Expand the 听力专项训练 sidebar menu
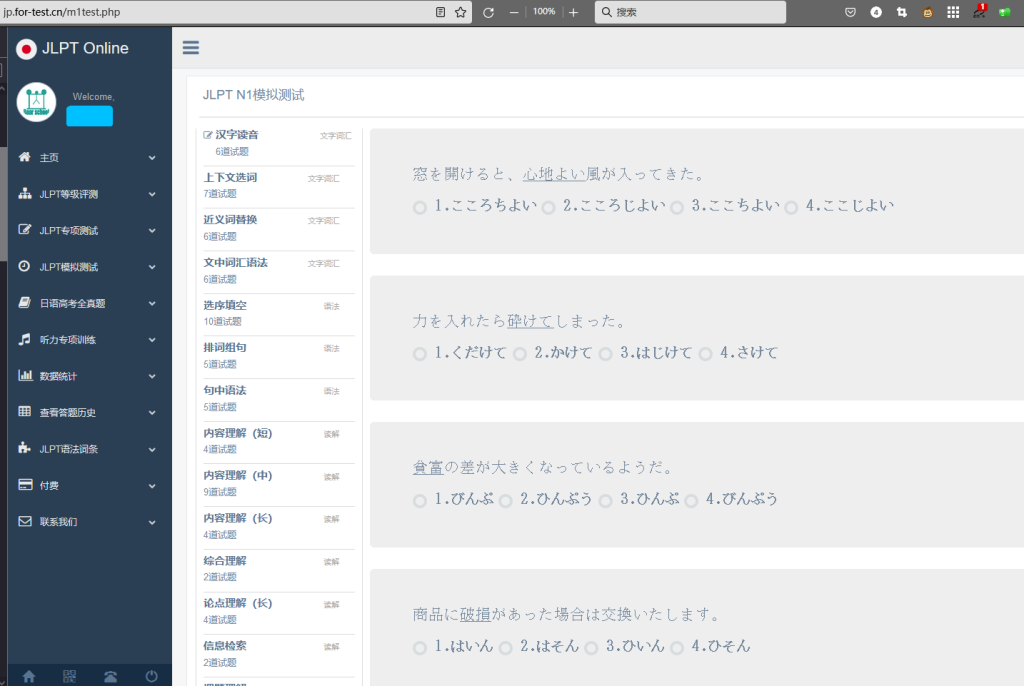 (87, 340)
